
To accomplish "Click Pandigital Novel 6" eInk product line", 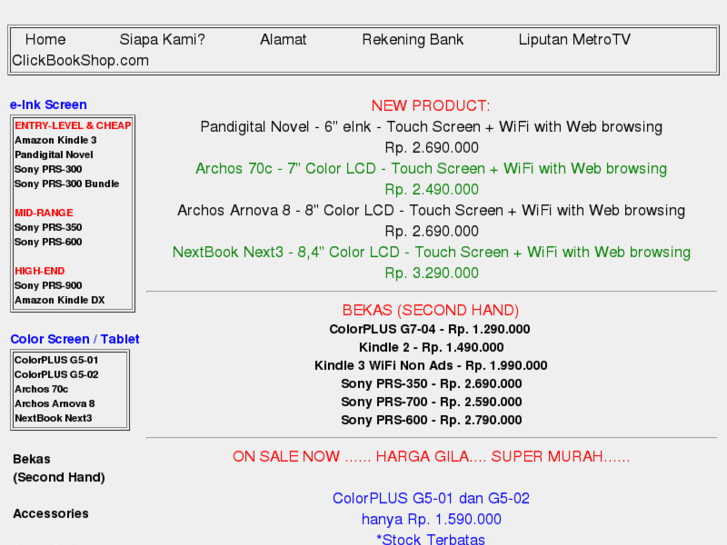I will point(431,127).
